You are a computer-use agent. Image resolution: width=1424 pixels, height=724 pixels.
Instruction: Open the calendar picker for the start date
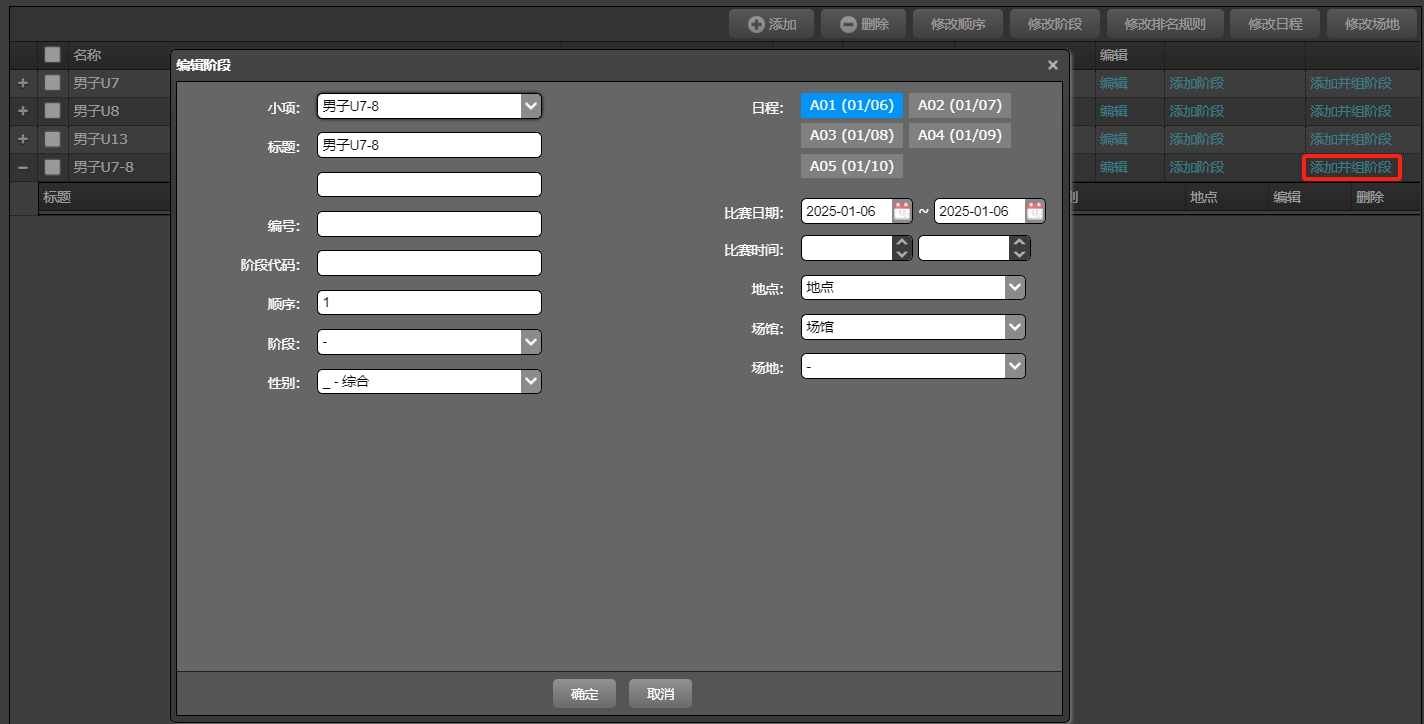(901, 211)
